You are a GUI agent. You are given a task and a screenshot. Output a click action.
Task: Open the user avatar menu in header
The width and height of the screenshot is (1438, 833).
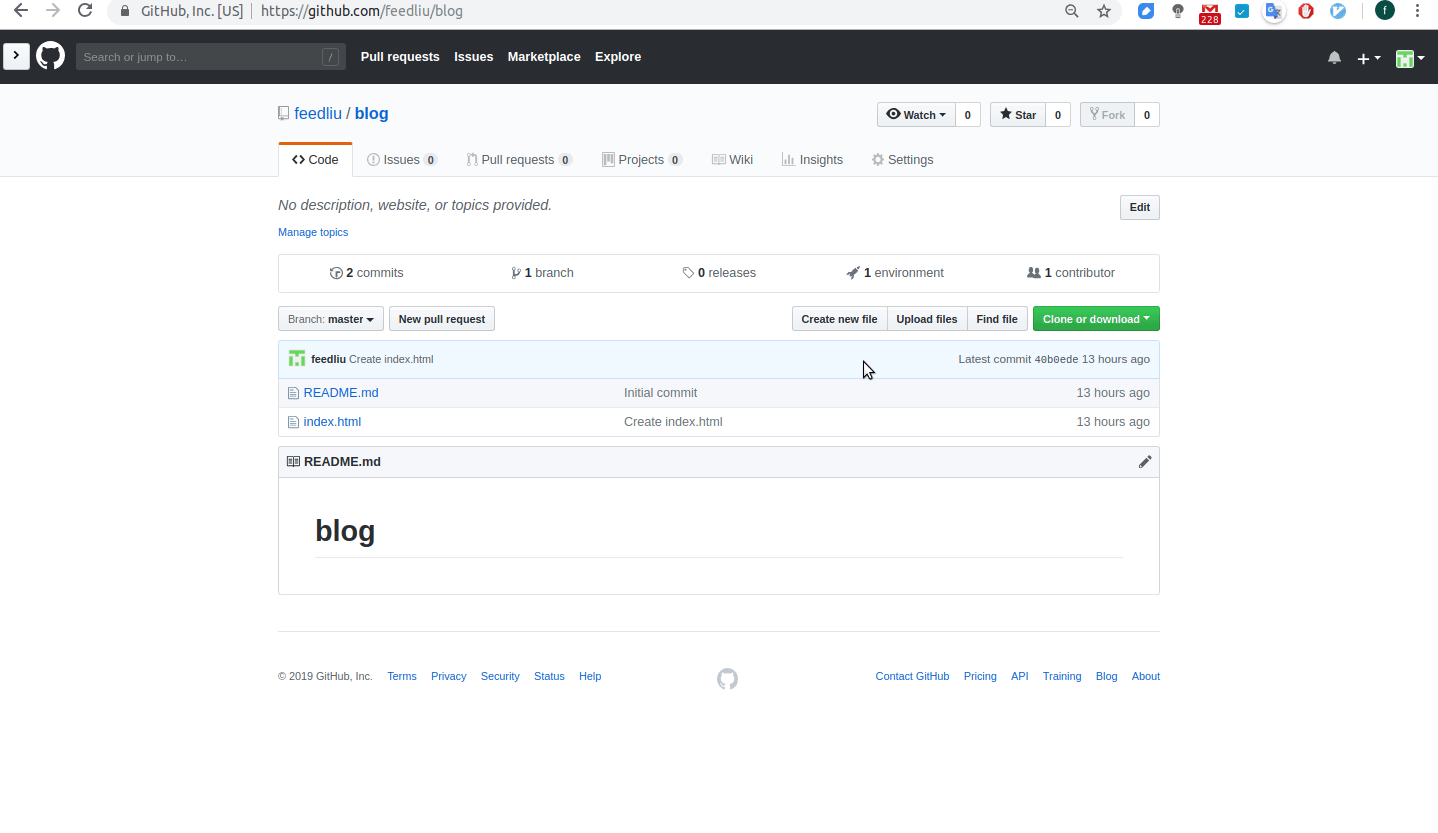[x=1410, y=58]
